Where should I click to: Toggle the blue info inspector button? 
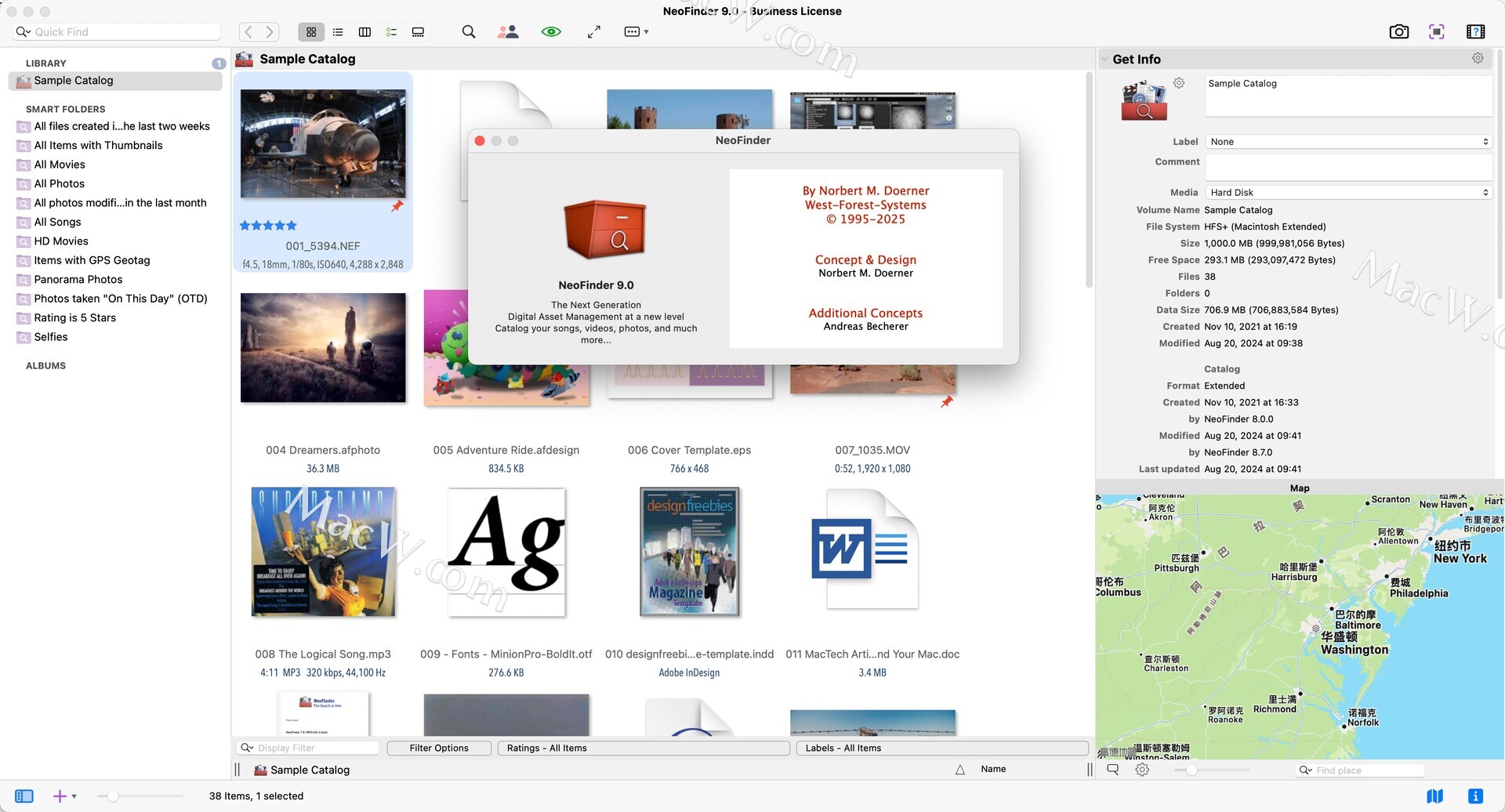[x=1474, y=796]
